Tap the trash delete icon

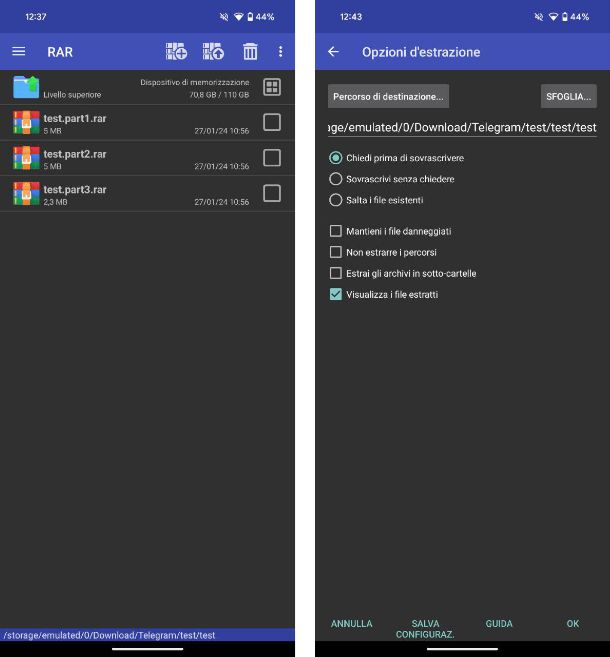coord(250,52)
